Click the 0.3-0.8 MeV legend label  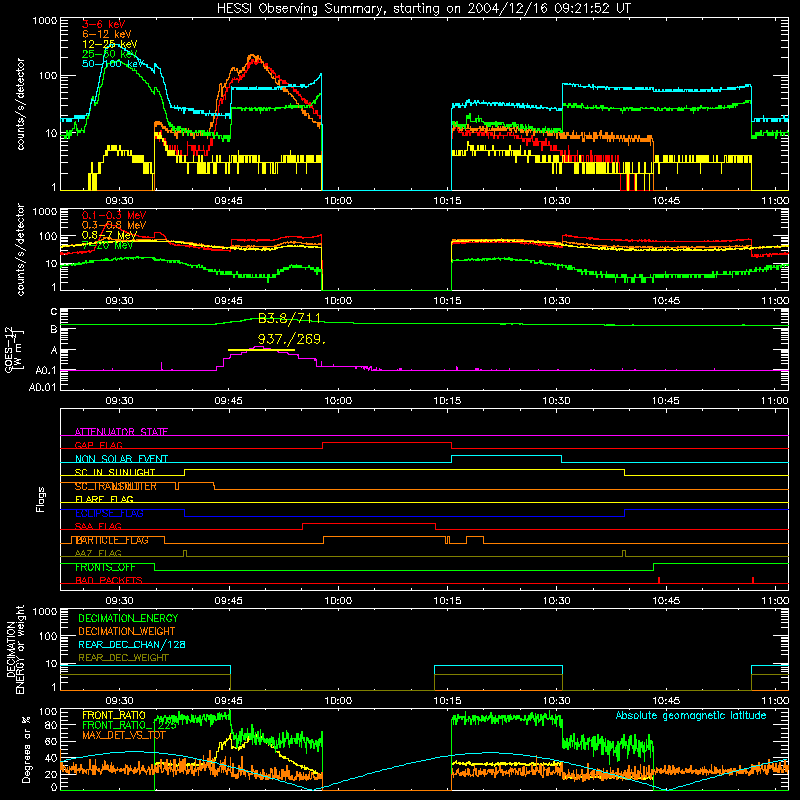114,226
